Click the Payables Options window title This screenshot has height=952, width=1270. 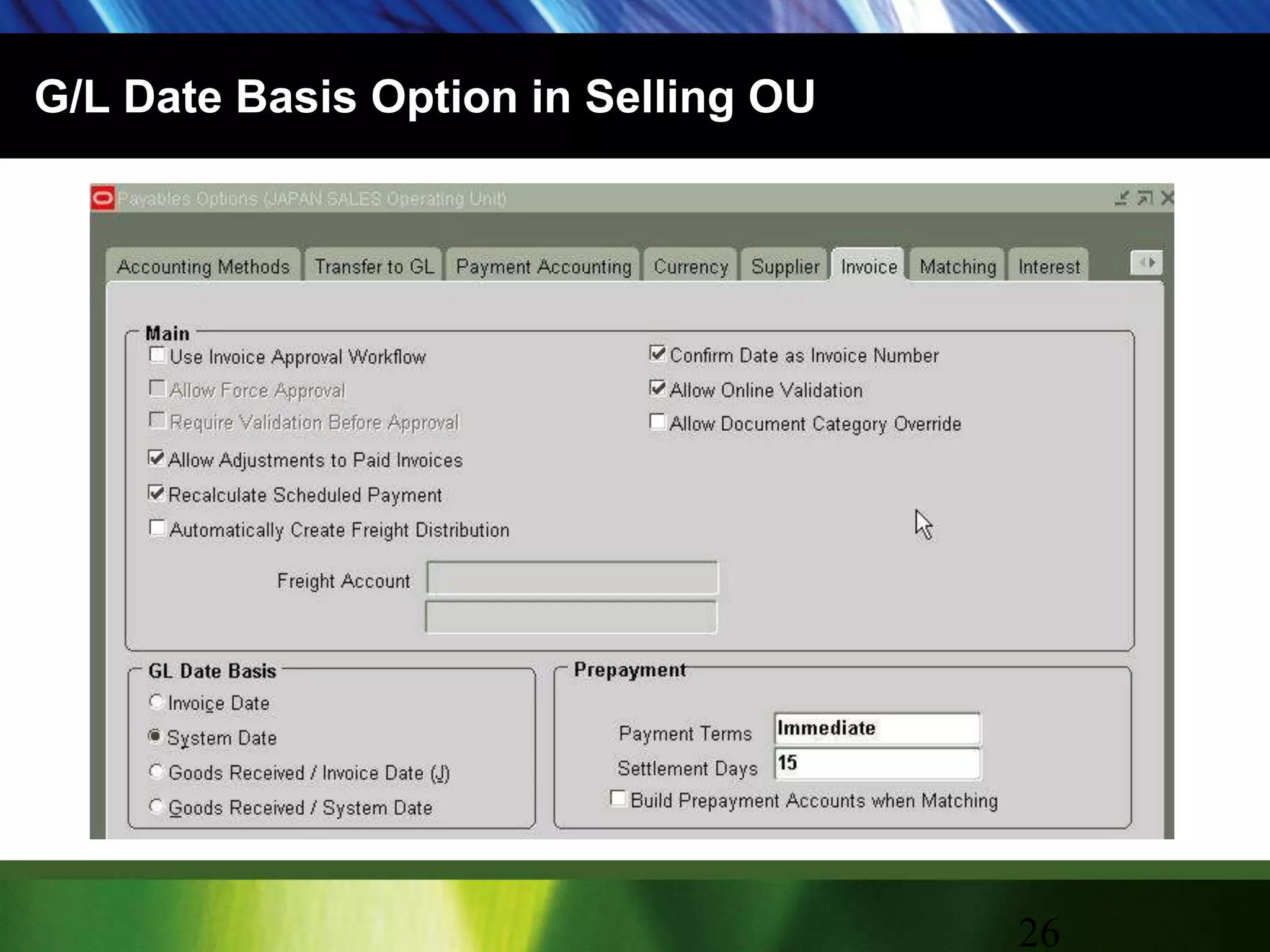[x=312, y=199]
